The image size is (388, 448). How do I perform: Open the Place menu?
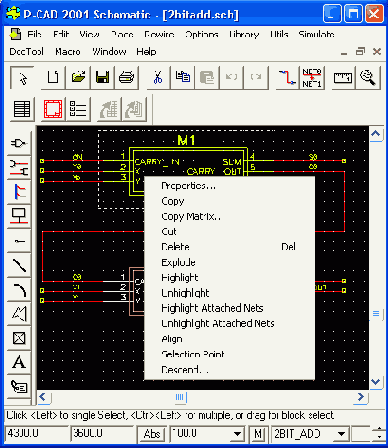(x=122, y=34)
